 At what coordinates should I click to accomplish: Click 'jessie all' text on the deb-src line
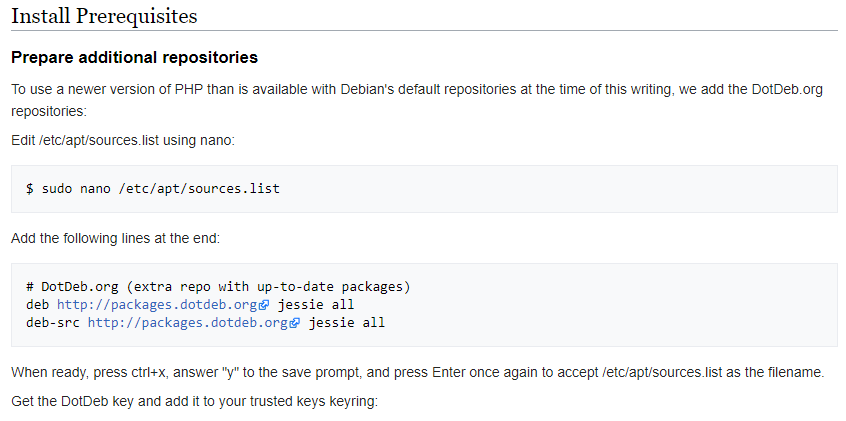point(347,323)
